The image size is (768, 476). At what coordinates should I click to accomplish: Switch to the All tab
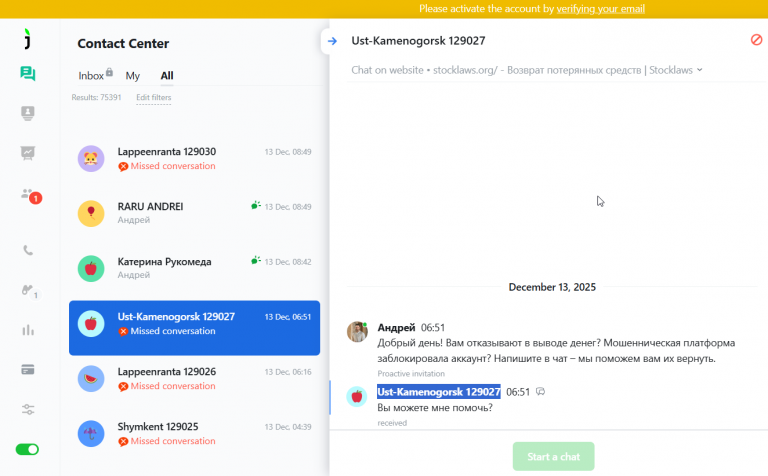167,76
